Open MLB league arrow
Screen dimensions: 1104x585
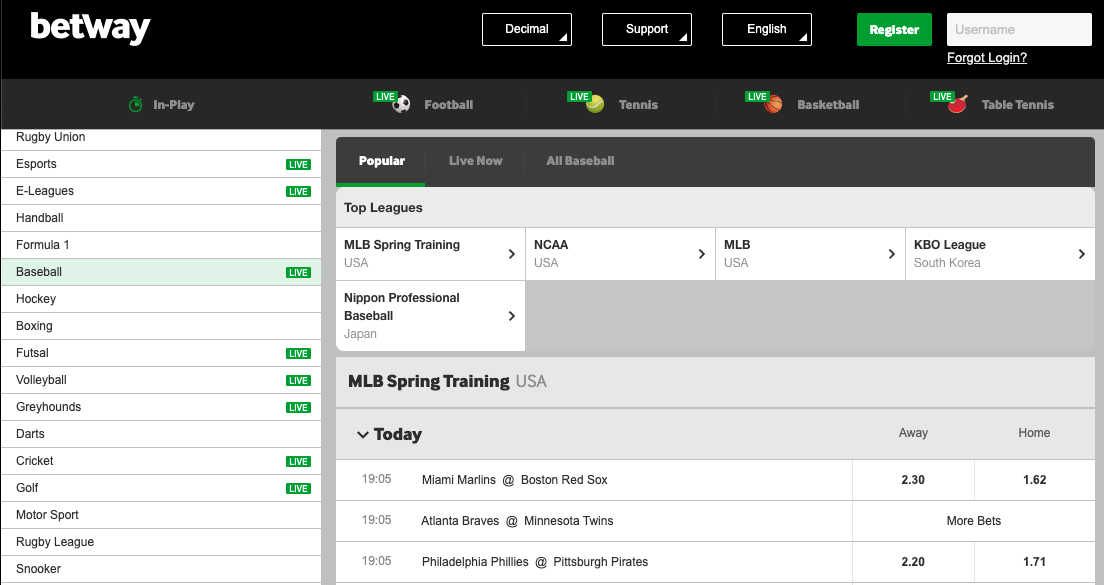click(891, 254)
